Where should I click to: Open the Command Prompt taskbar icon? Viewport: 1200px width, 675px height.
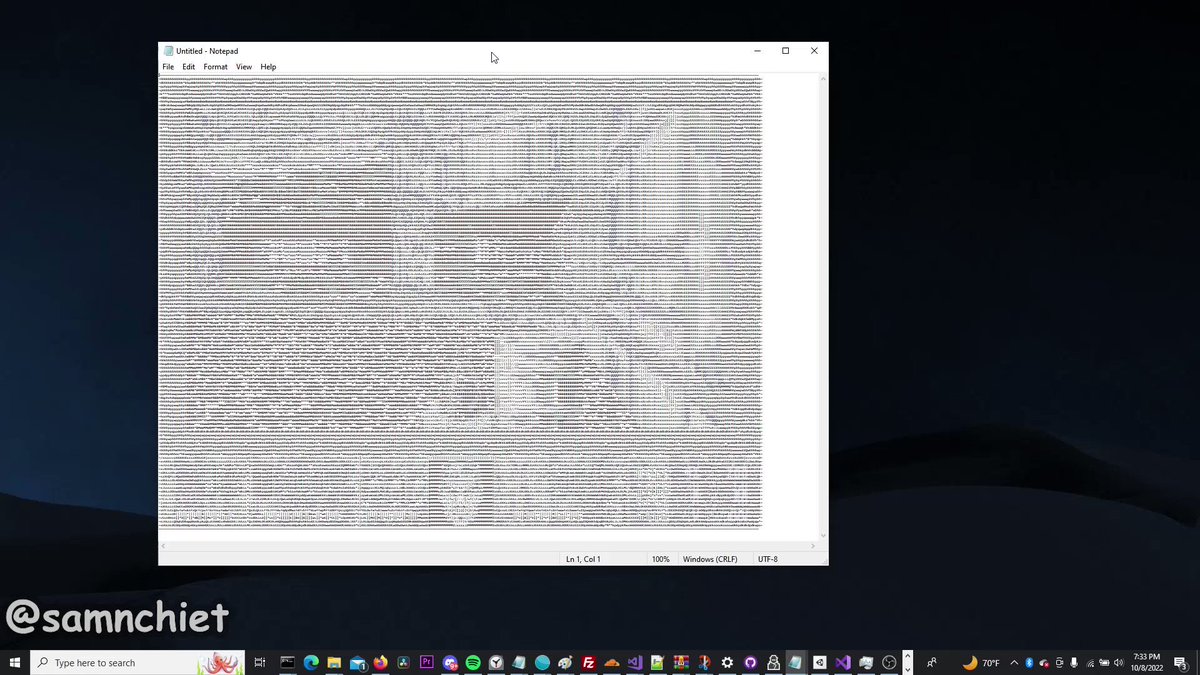tap(287, 662)
